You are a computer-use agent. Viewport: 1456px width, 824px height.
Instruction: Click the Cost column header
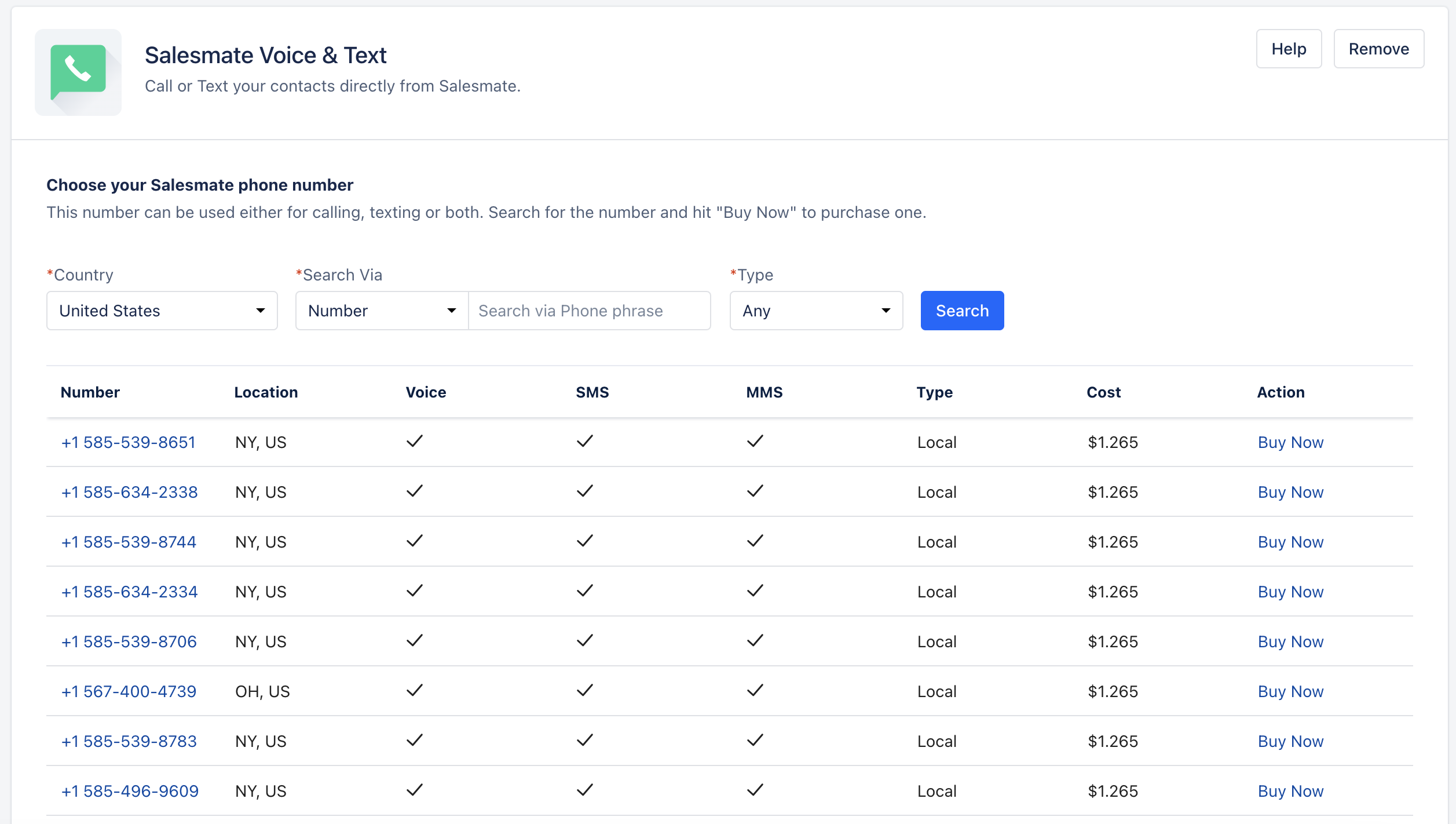pos(1103,392)
